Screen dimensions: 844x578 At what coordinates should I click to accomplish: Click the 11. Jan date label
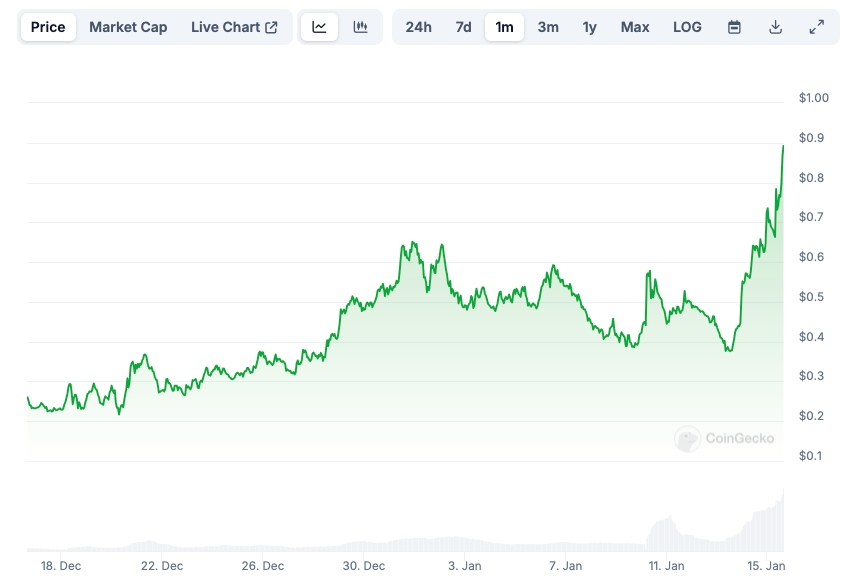pos(666,566)
